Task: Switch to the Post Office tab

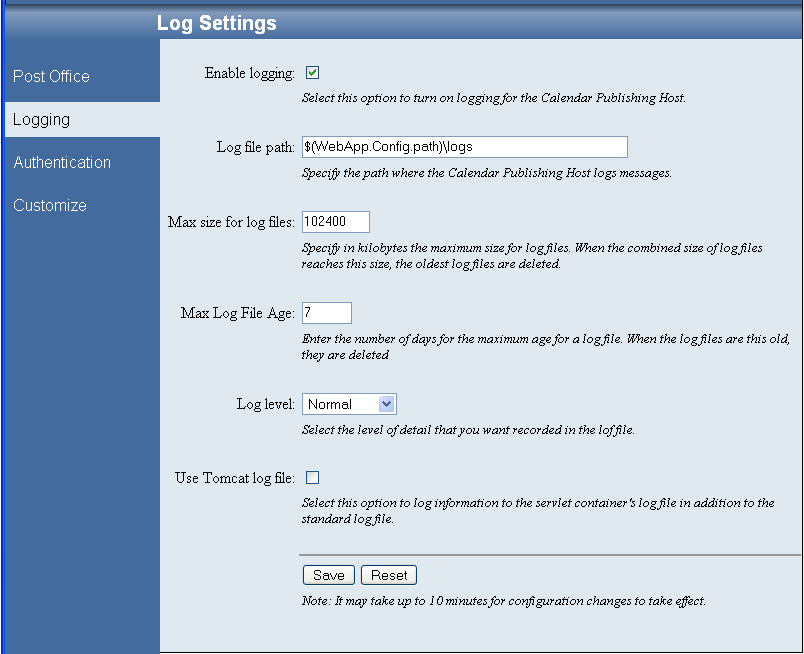Action: tap(51, 77)
